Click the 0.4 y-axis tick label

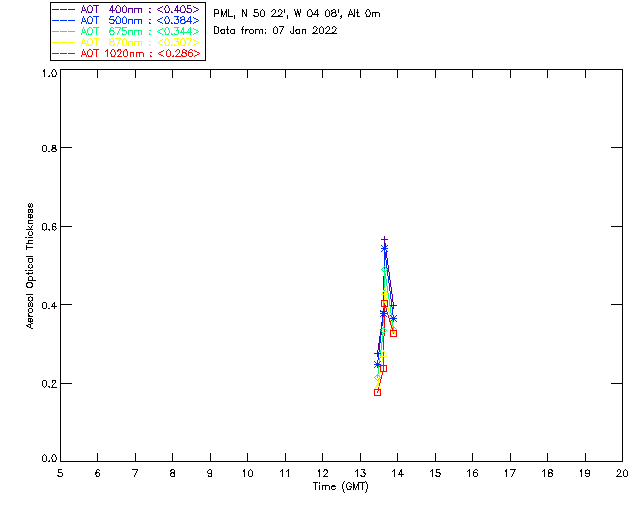tap(49, 305)
